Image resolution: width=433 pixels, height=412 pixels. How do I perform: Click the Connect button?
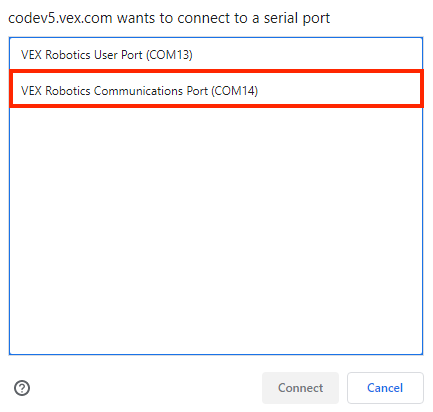[x=300, y=388]
